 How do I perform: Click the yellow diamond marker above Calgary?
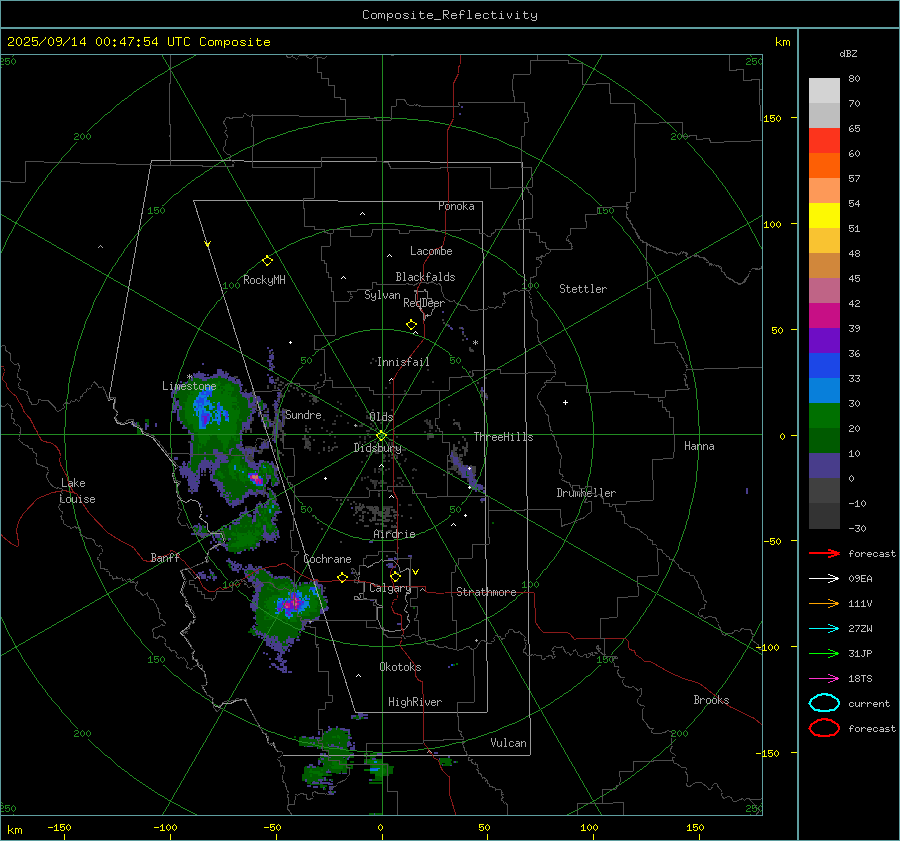395,576
